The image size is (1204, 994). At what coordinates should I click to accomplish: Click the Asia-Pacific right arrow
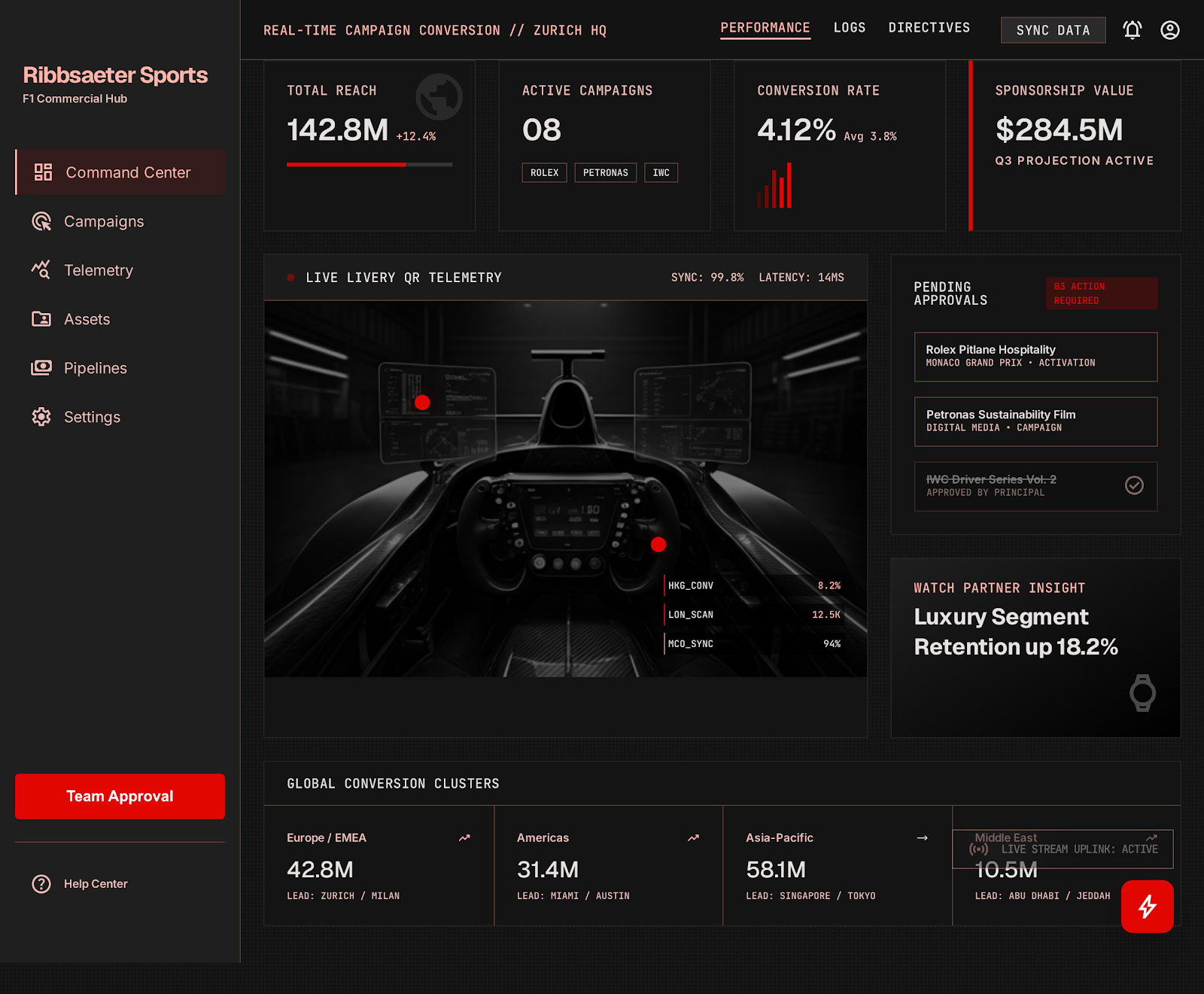(x=923, y=837)
